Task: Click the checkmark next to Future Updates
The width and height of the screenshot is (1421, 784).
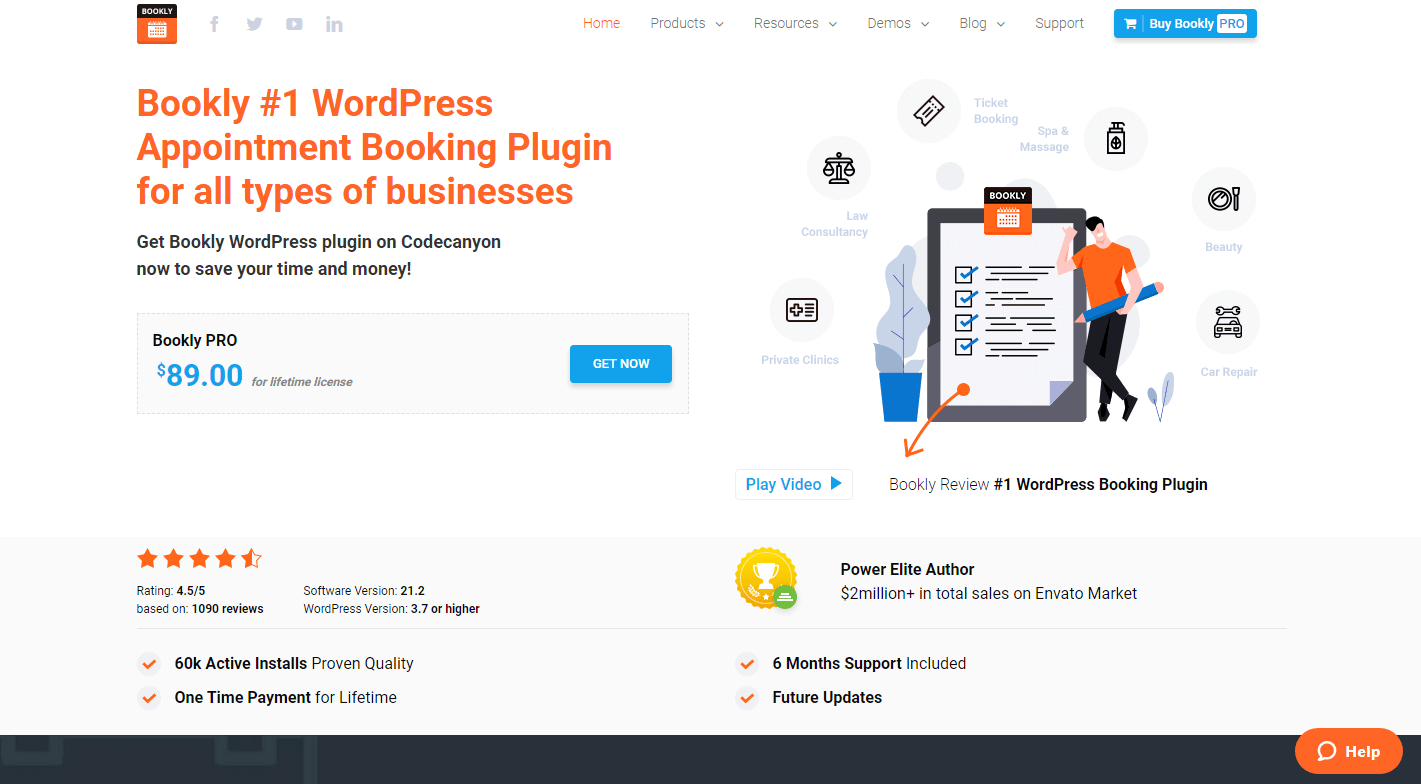Action: tap(747, 697)
